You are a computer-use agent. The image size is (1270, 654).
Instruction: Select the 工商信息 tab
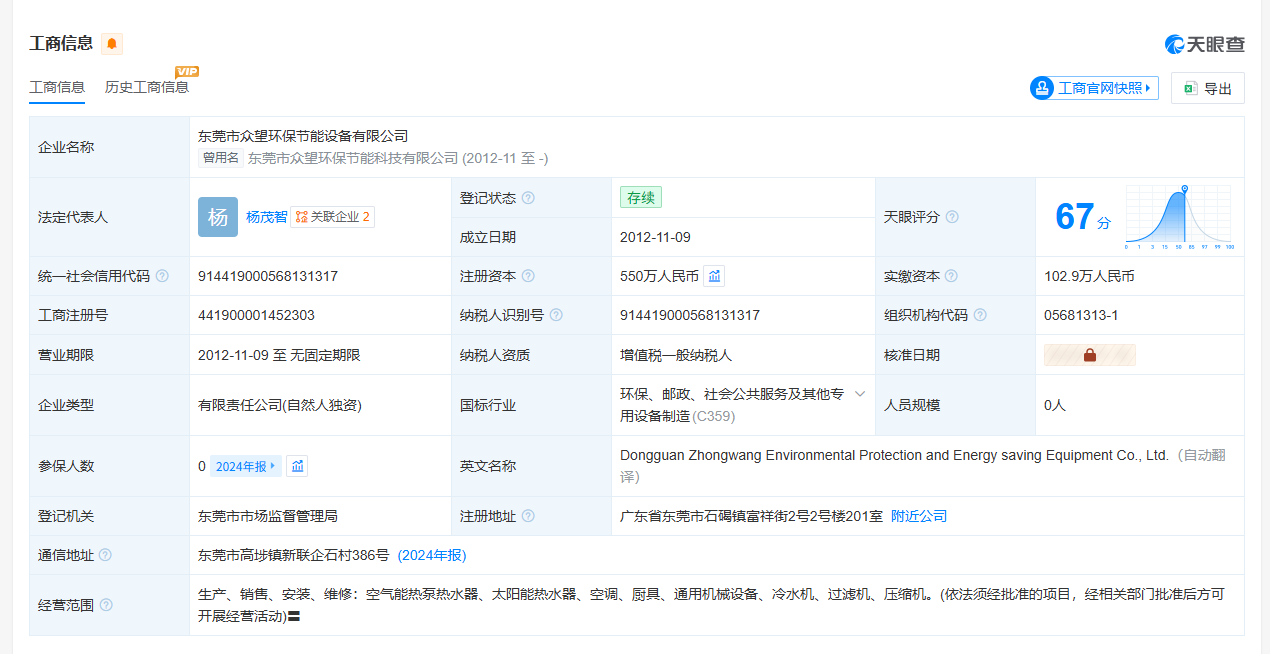point(57,87)
